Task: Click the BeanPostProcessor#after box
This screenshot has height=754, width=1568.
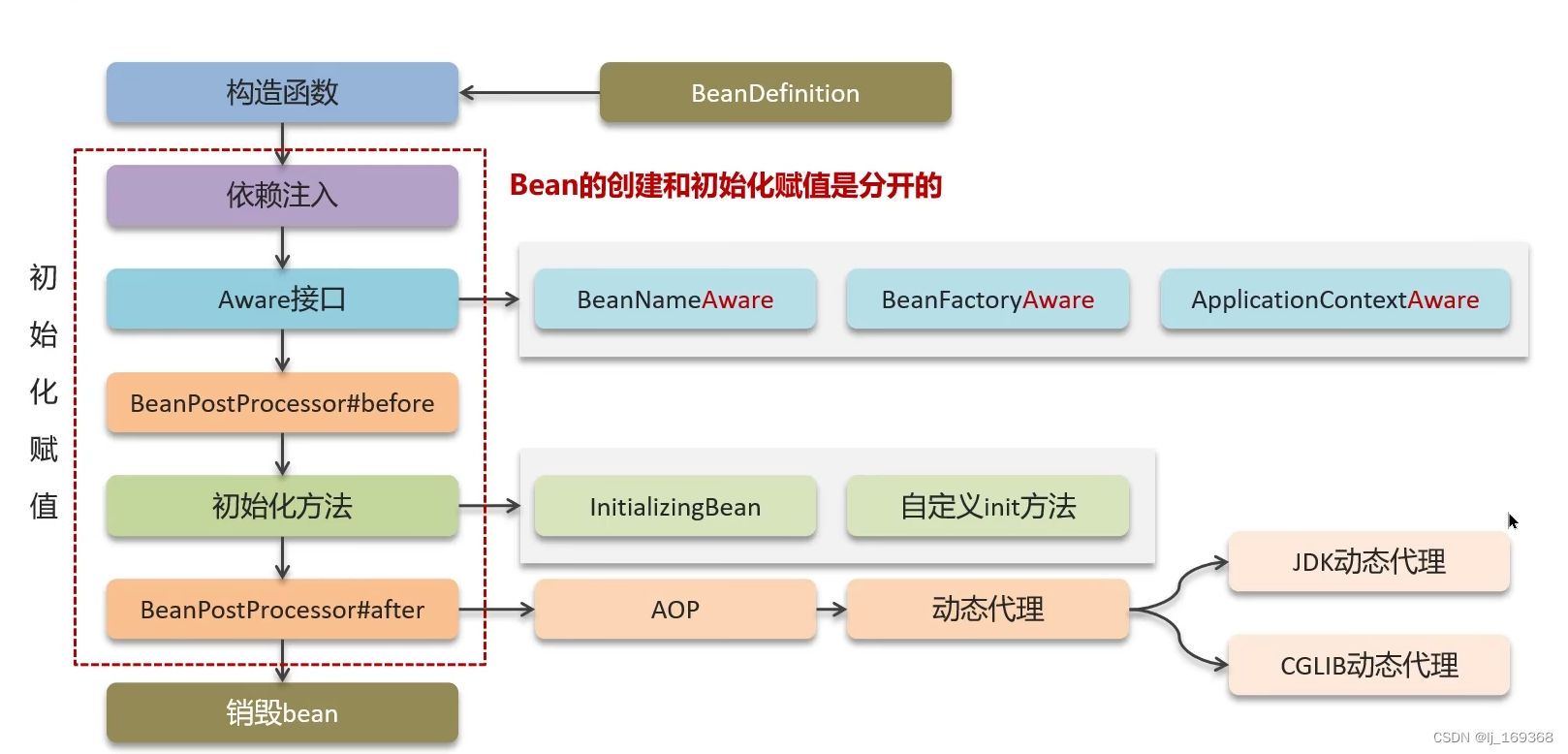Action: tap(282, 610)
